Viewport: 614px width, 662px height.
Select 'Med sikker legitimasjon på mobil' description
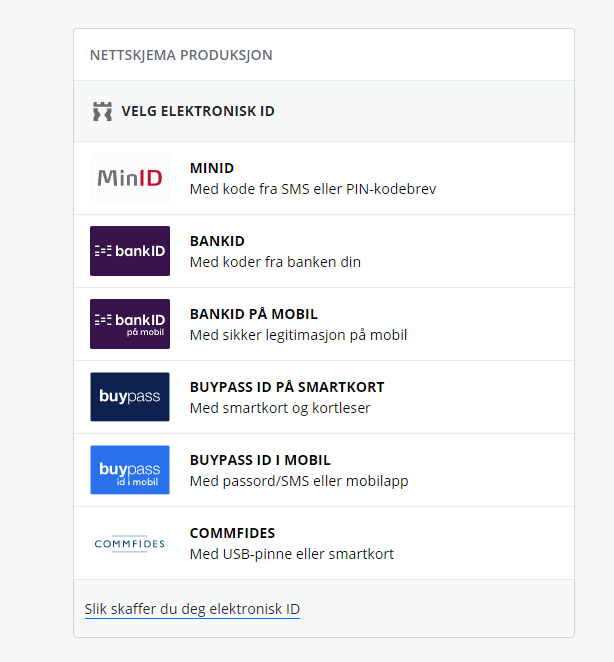click(x=299, y=335)
